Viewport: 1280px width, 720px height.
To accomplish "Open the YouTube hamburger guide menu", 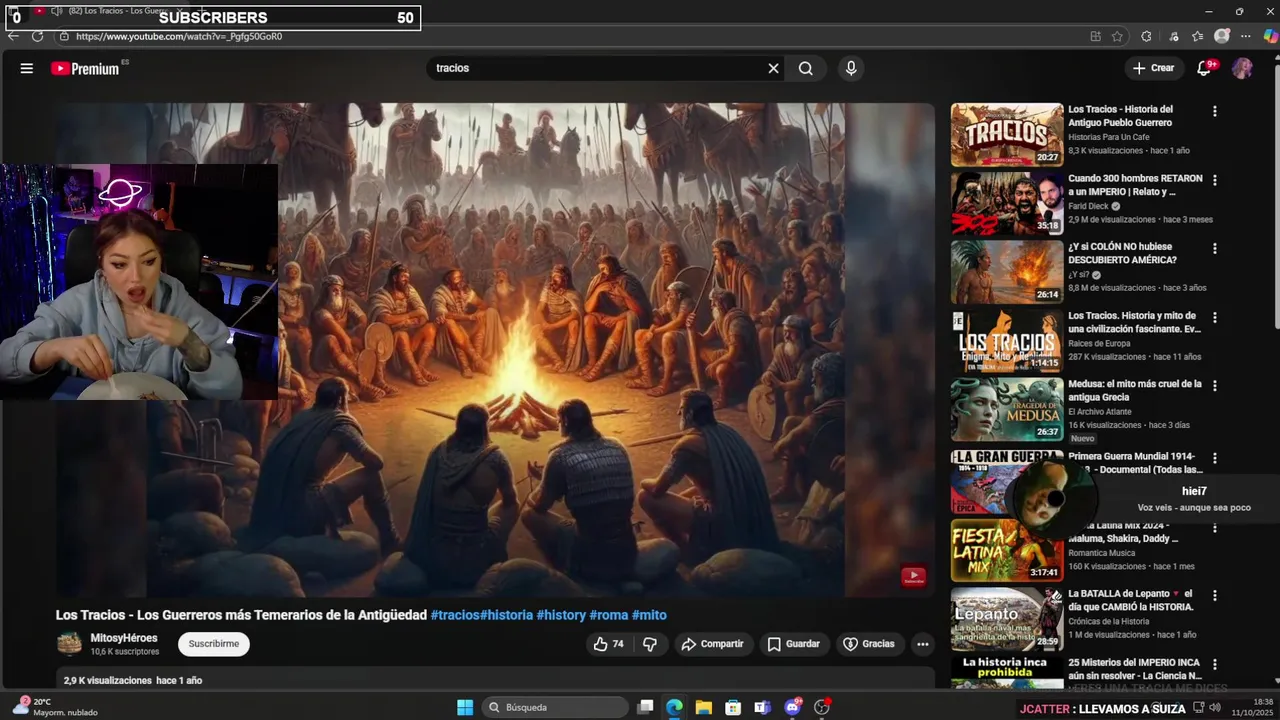I will click(27, 68).
